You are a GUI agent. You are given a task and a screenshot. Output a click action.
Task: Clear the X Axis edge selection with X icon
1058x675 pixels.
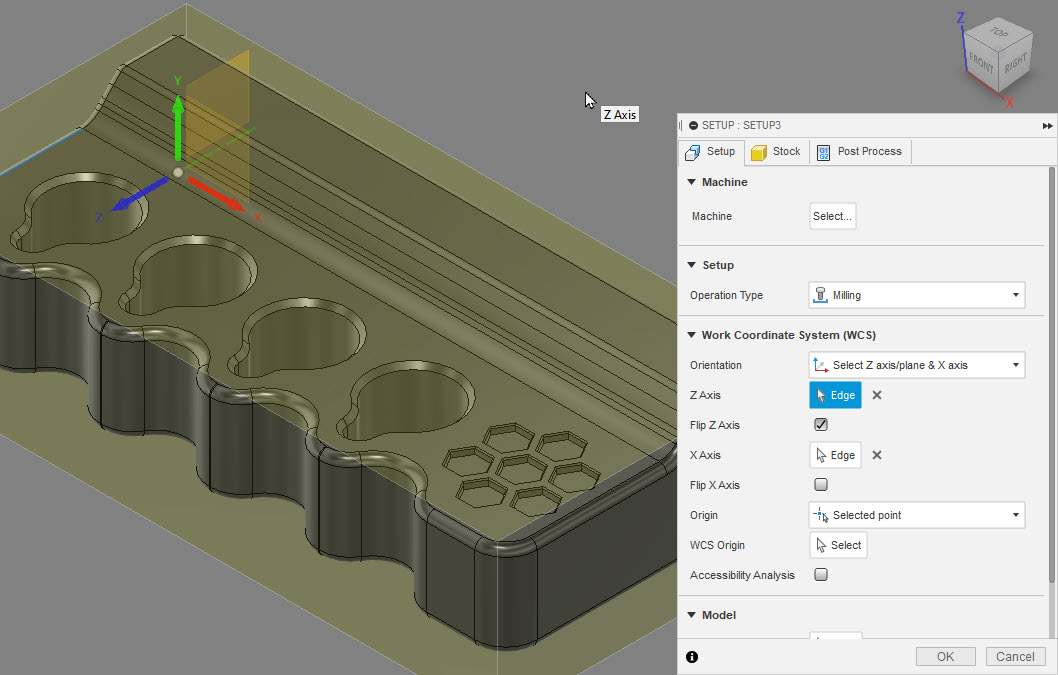876,455
